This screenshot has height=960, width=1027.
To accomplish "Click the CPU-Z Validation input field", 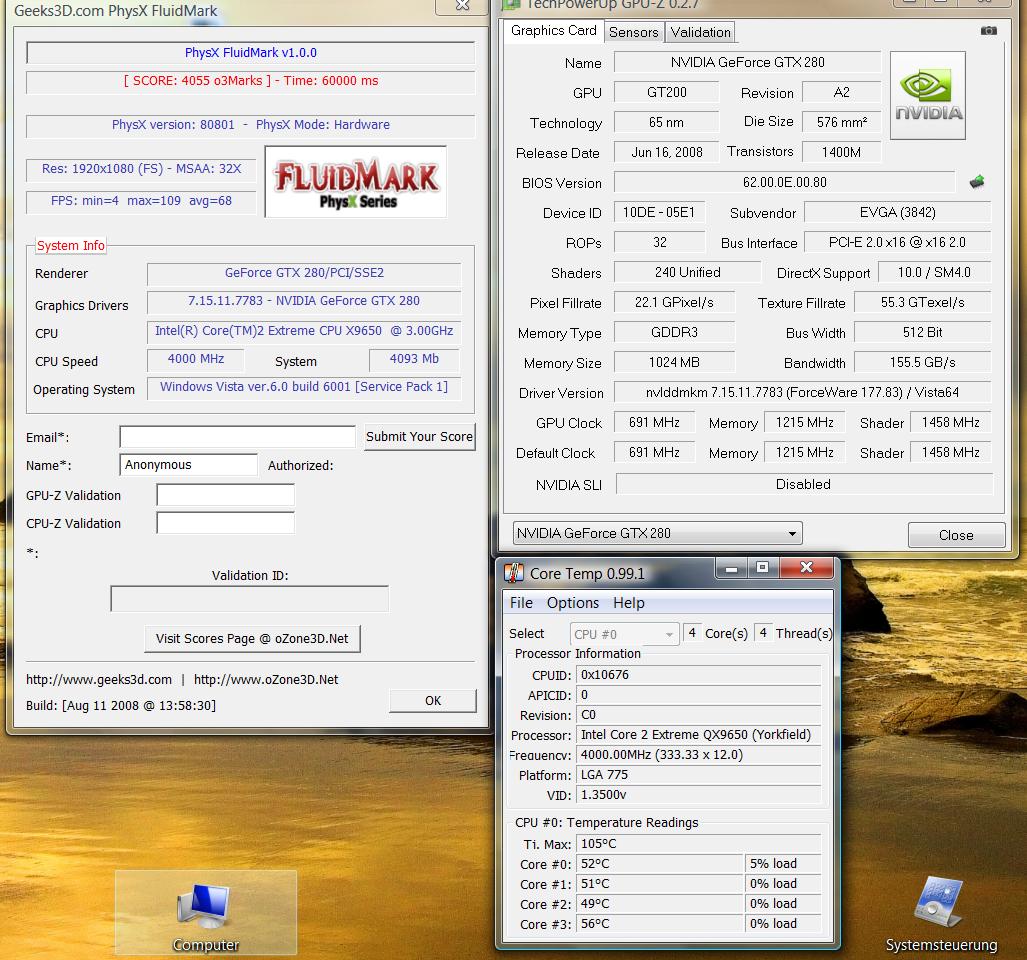I will tap(225, 523).
